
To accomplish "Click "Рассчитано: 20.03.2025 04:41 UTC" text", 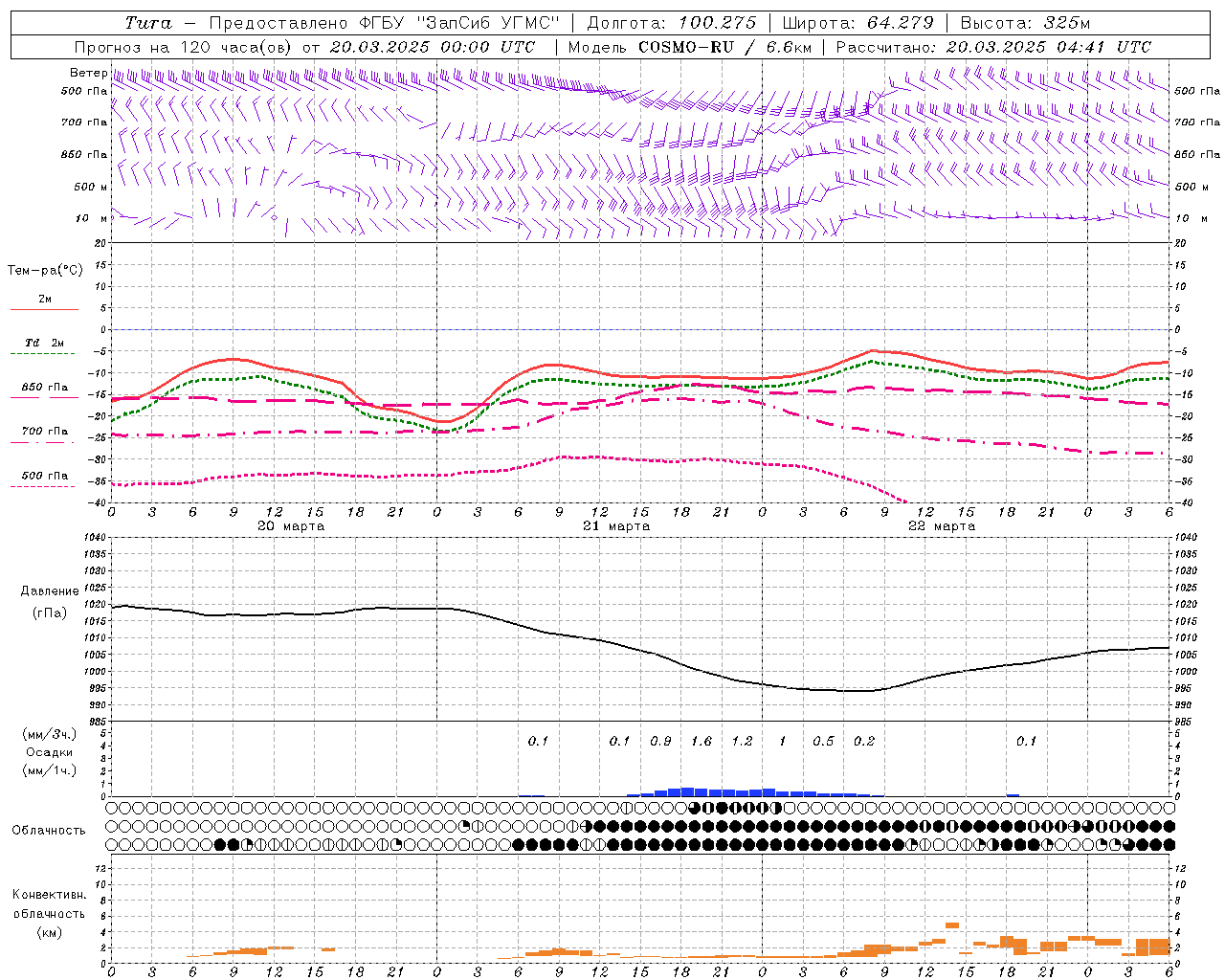I will [x=993, y=47].
